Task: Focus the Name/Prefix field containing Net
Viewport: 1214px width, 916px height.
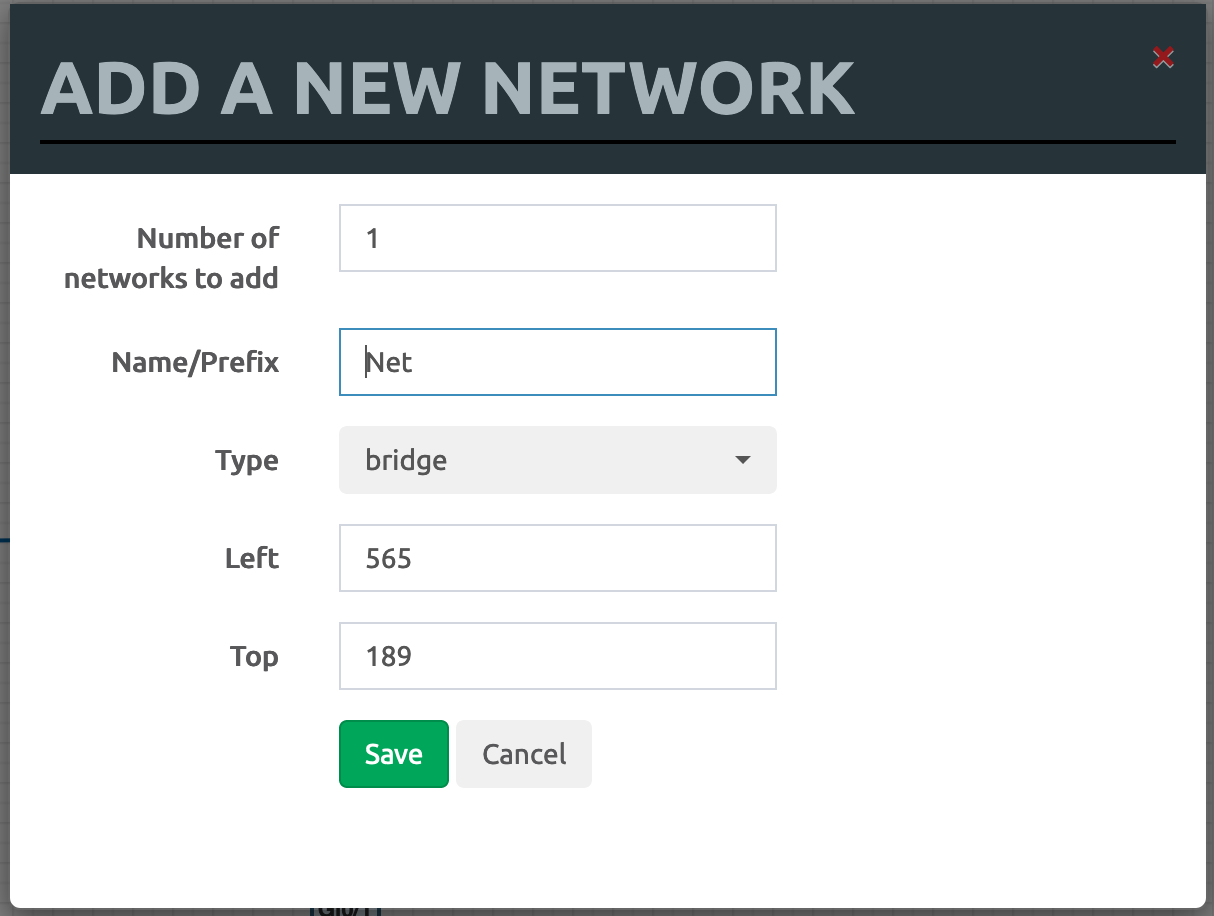Action: point(558,362)
